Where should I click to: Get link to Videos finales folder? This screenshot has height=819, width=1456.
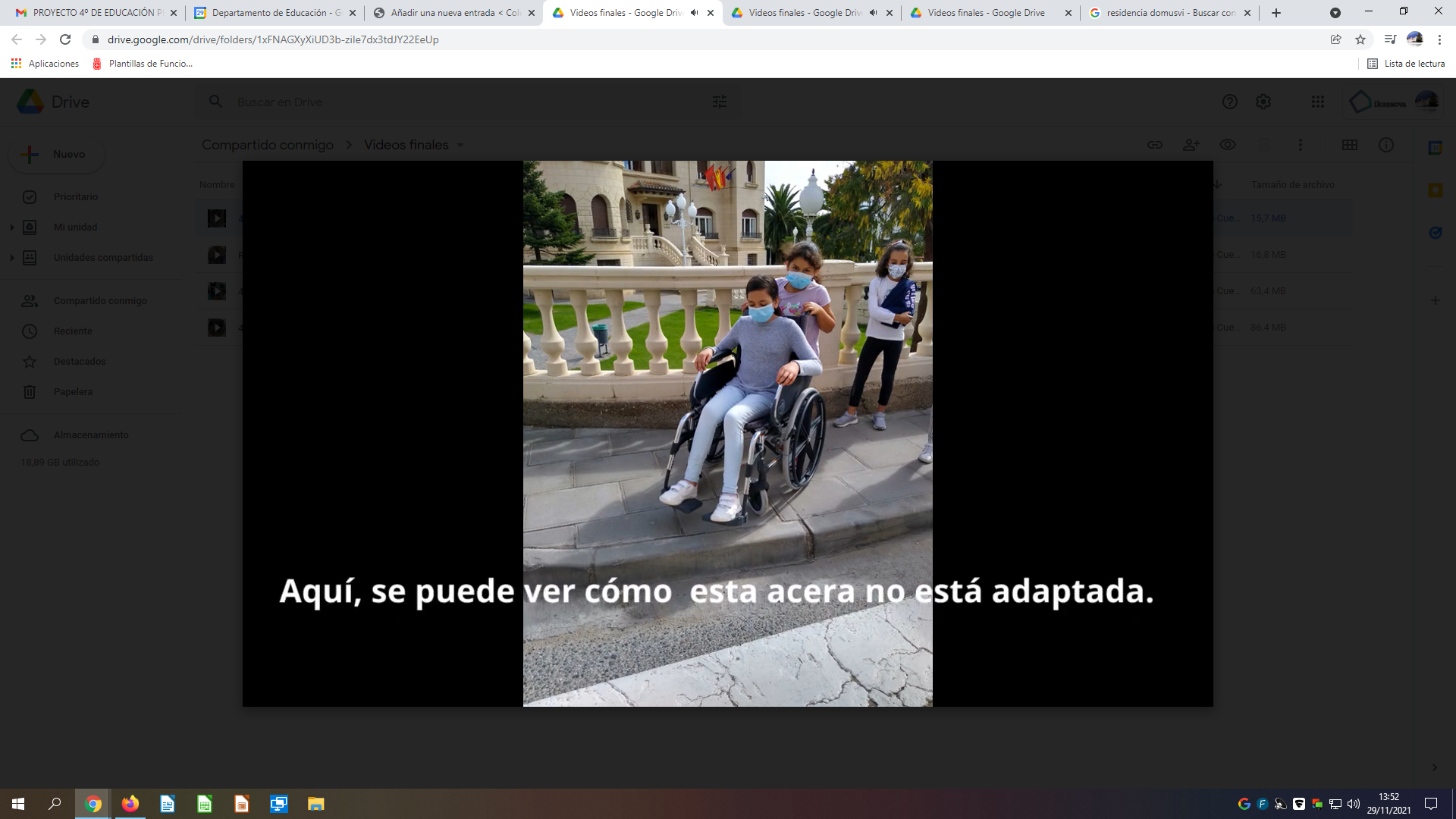pyautogui.click(x=1155, y=145)
